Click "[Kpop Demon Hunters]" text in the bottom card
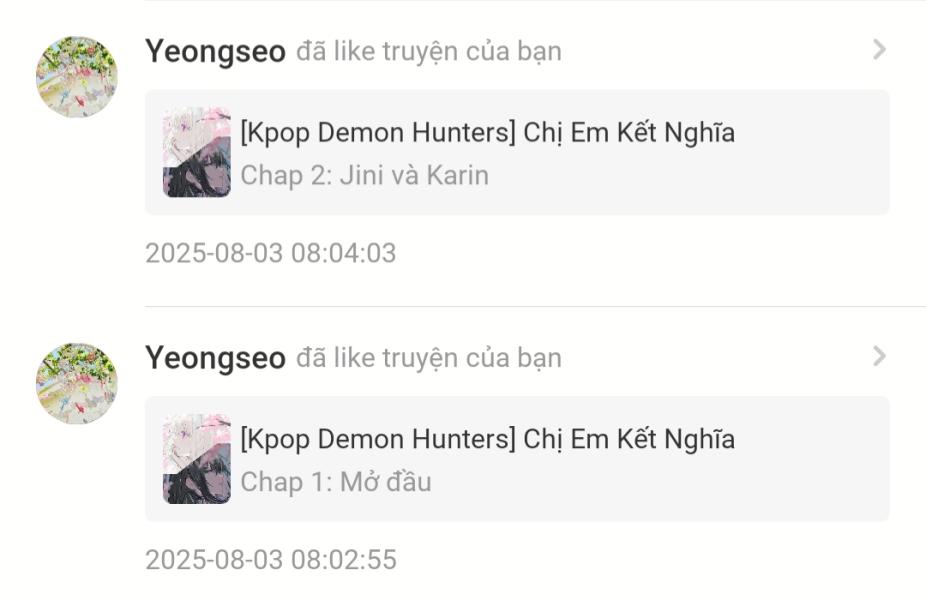Image resolution: width=926 pixels, height=600 pixels. coord(379,439)
